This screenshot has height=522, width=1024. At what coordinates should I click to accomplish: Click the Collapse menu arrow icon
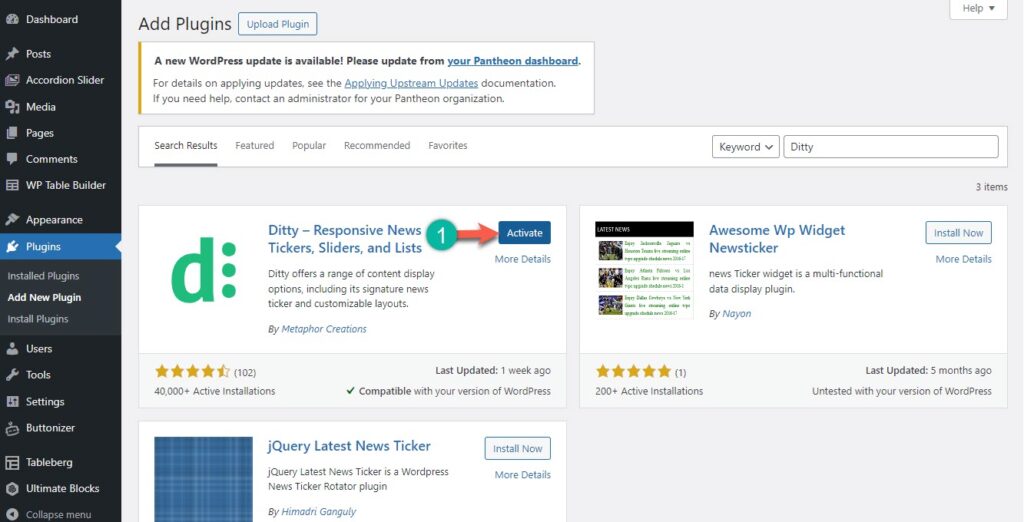(12, 514)
